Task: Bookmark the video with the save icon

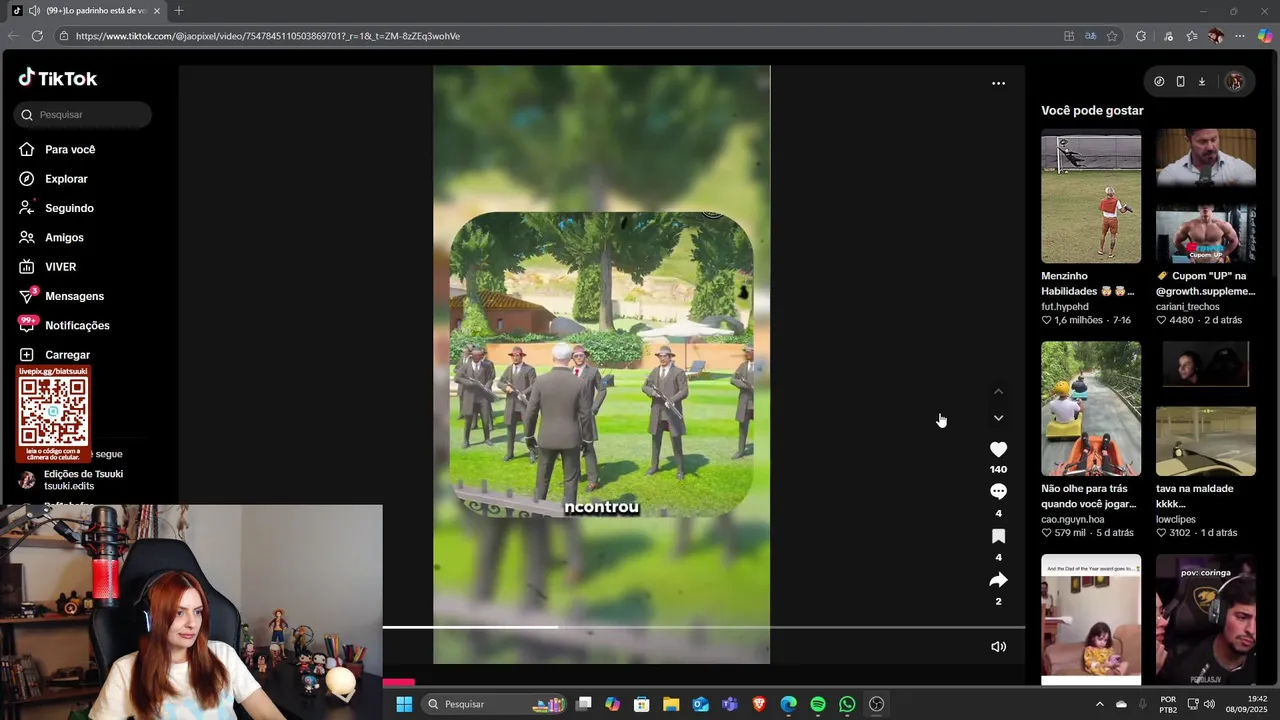Action: [x=998, y=536]
